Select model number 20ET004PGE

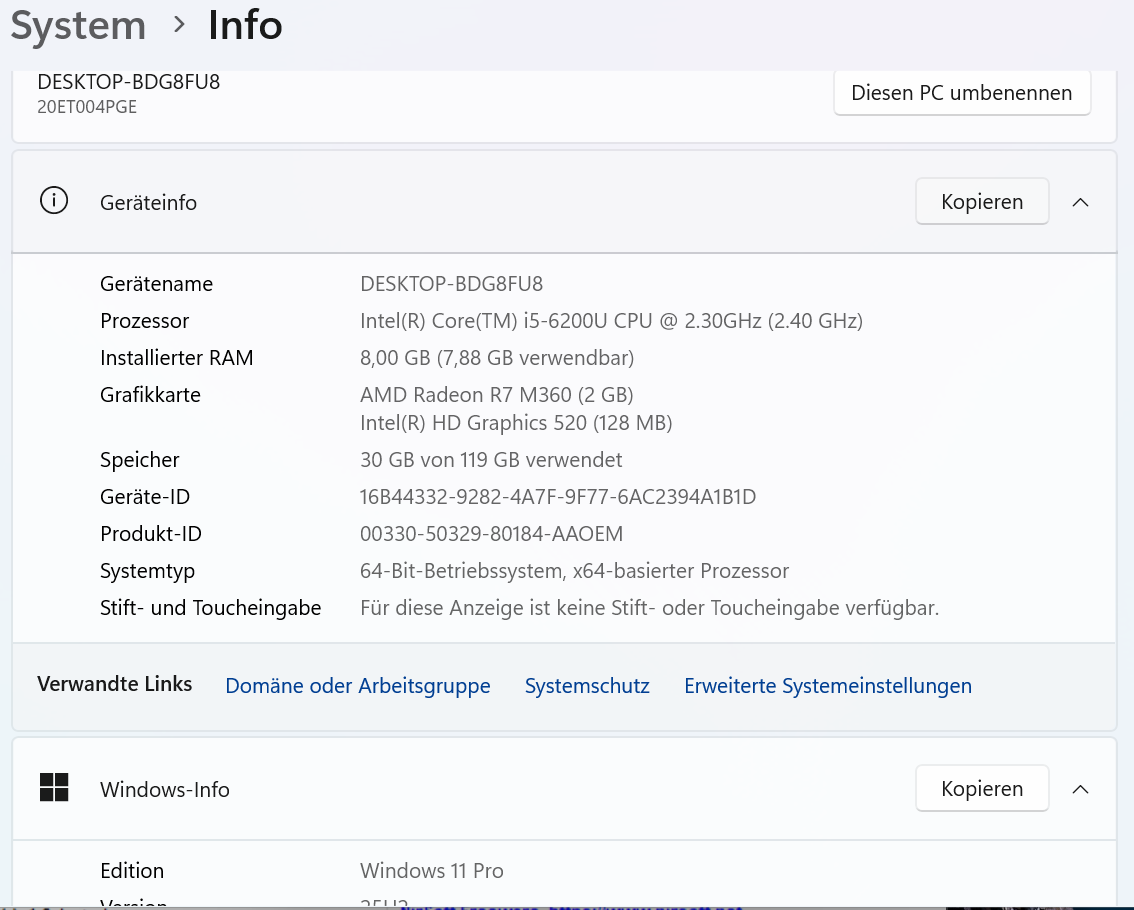[87, 107]
